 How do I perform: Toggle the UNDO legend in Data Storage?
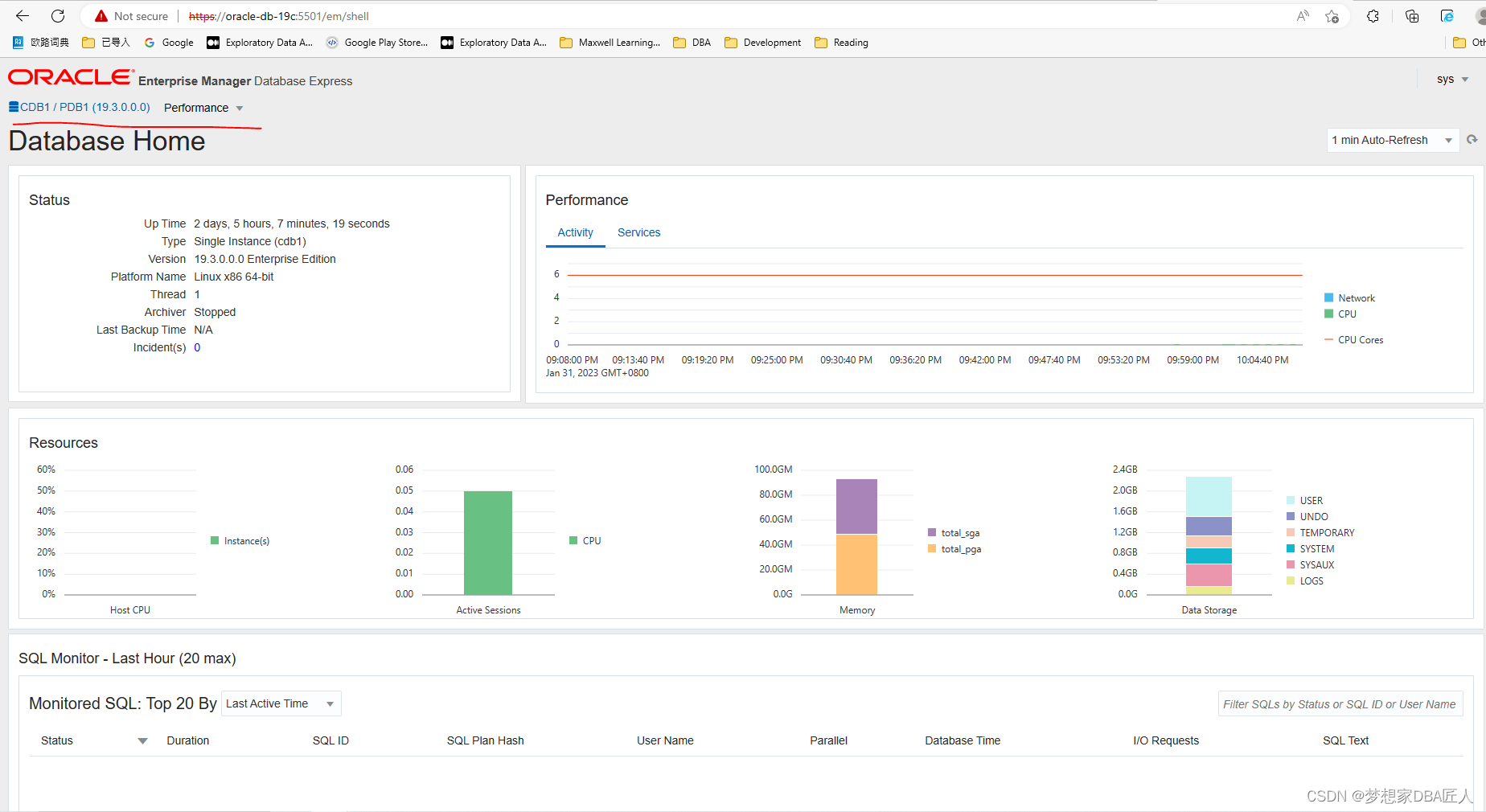point(1307,517)
